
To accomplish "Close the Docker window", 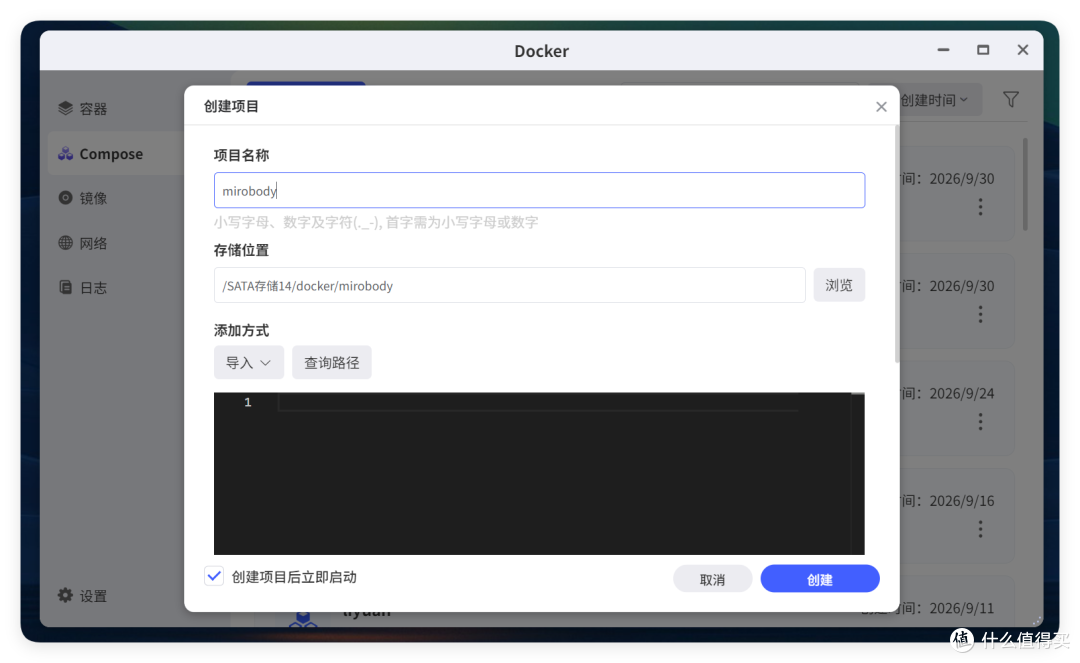I will point(1023,50).
